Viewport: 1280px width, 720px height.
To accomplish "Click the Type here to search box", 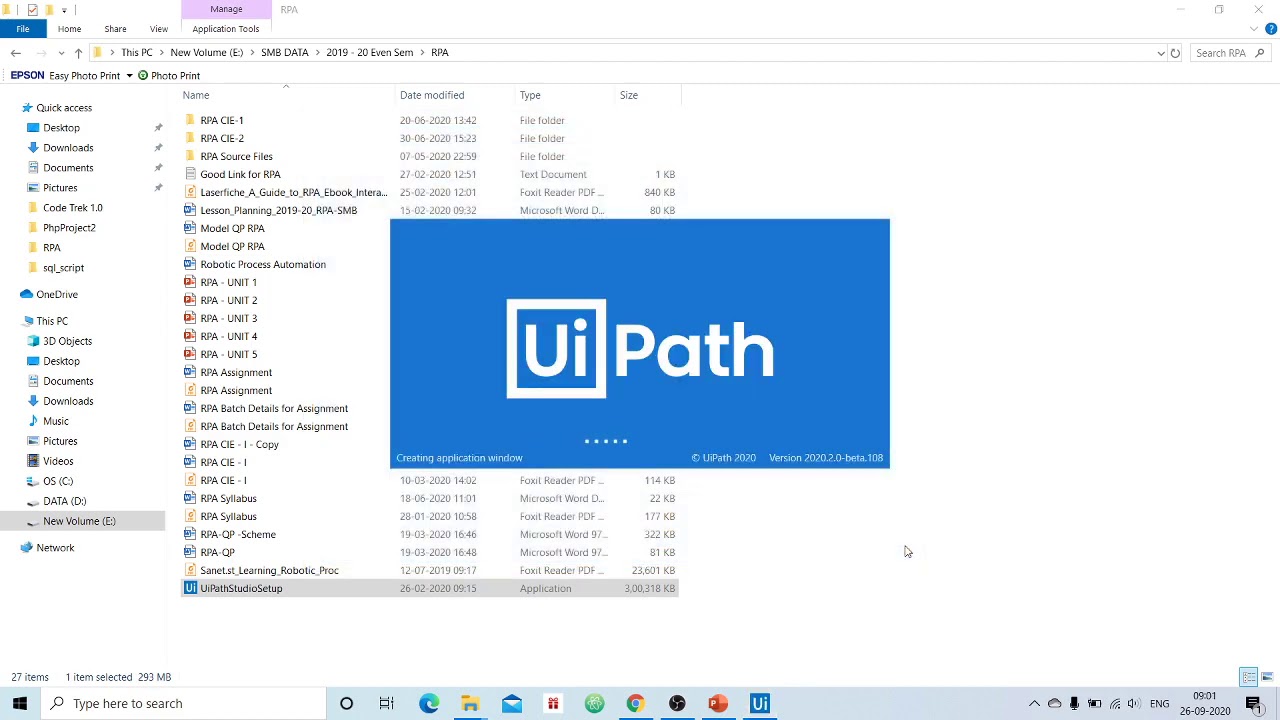I will 183,703.
